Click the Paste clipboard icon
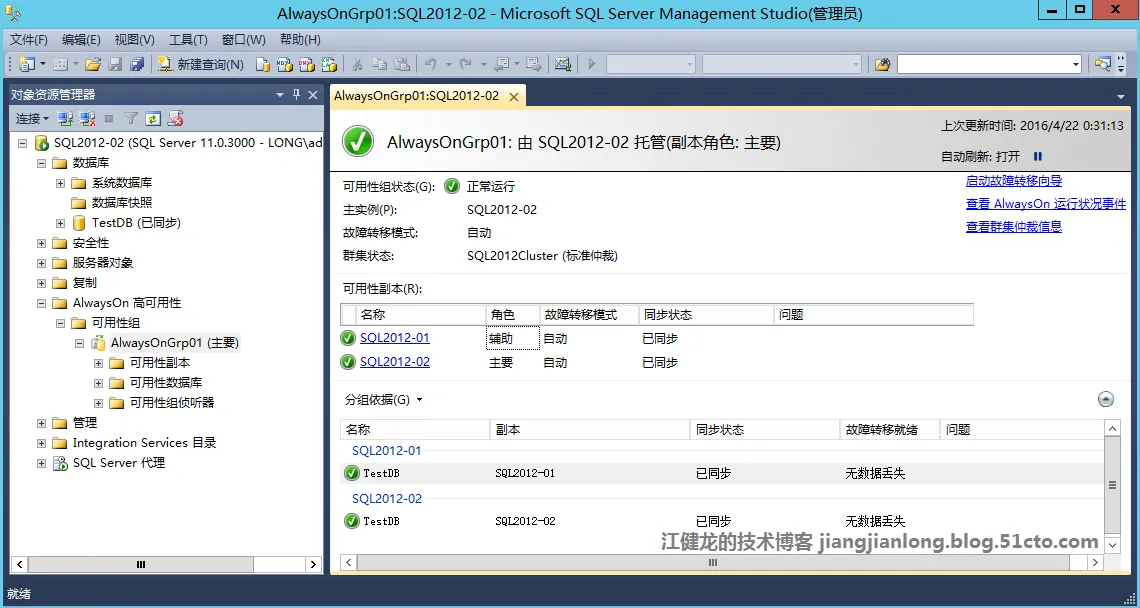This screenshot has height=608, width=1140. [402, 64]
